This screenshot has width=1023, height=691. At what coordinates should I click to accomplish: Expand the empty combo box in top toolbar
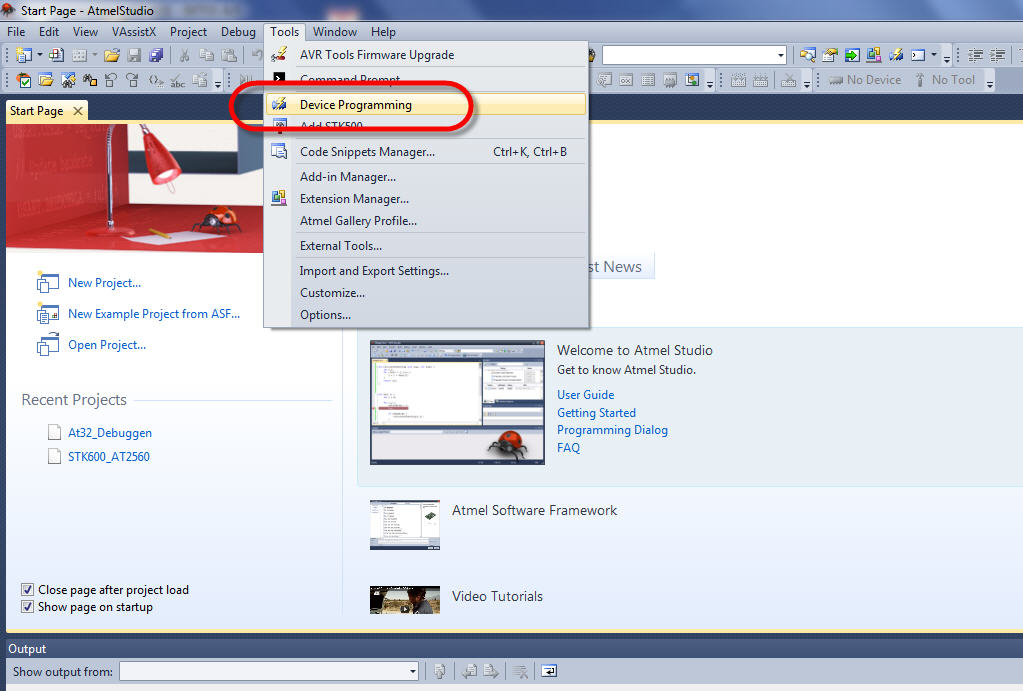point(780,55)
